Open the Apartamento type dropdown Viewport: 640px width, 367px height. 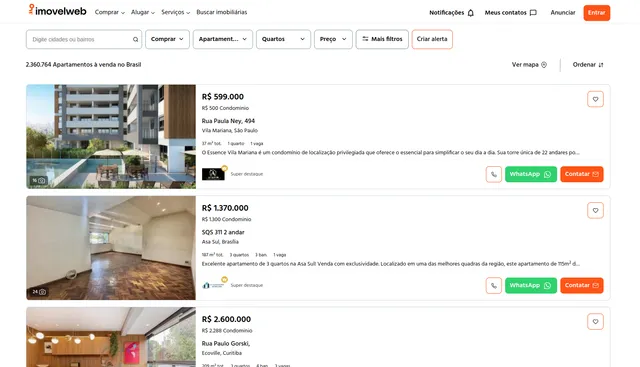coord(223,39)
